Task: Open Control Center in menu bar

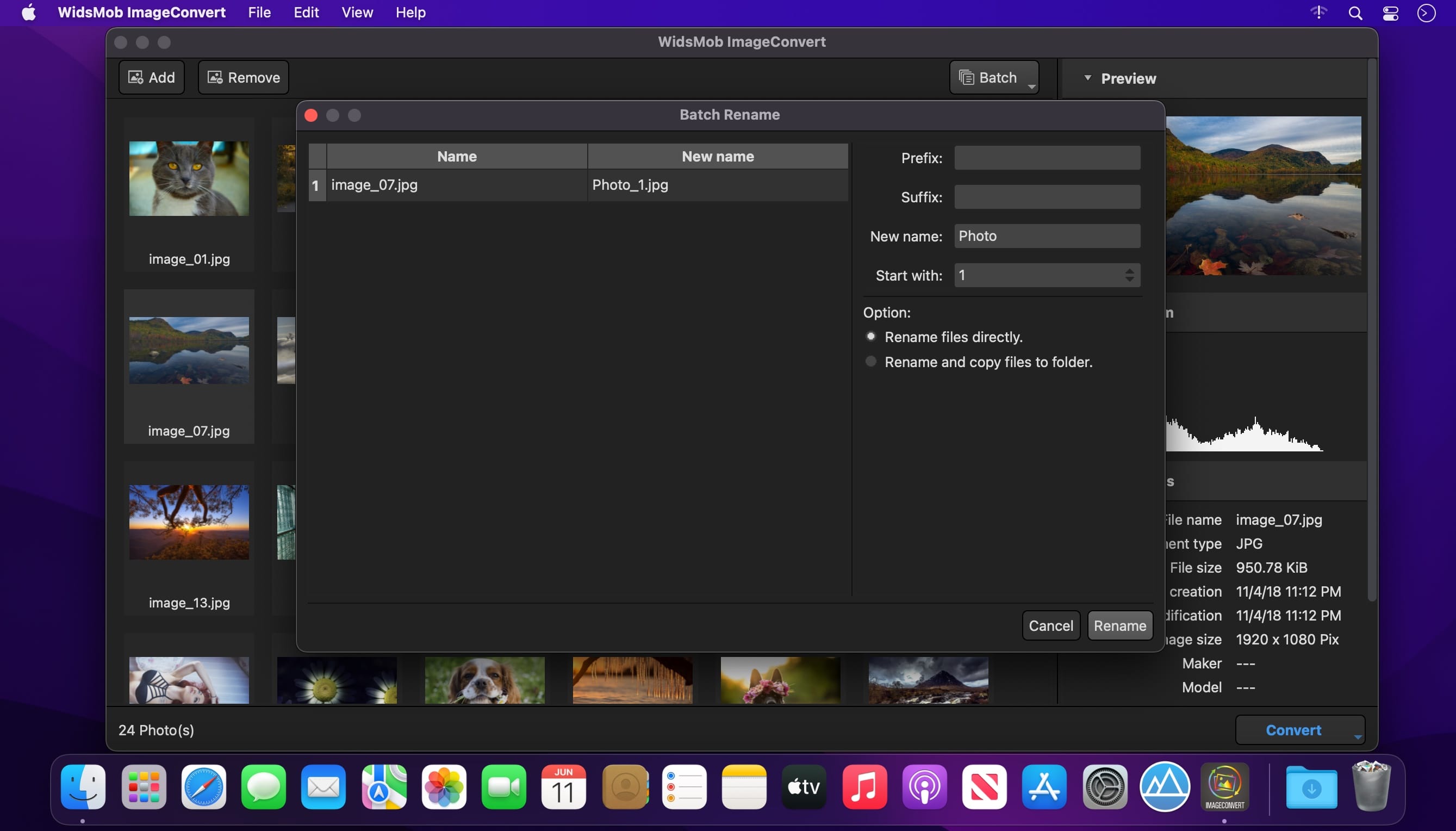Action: pyautogui.click(x=1391, y=13)
